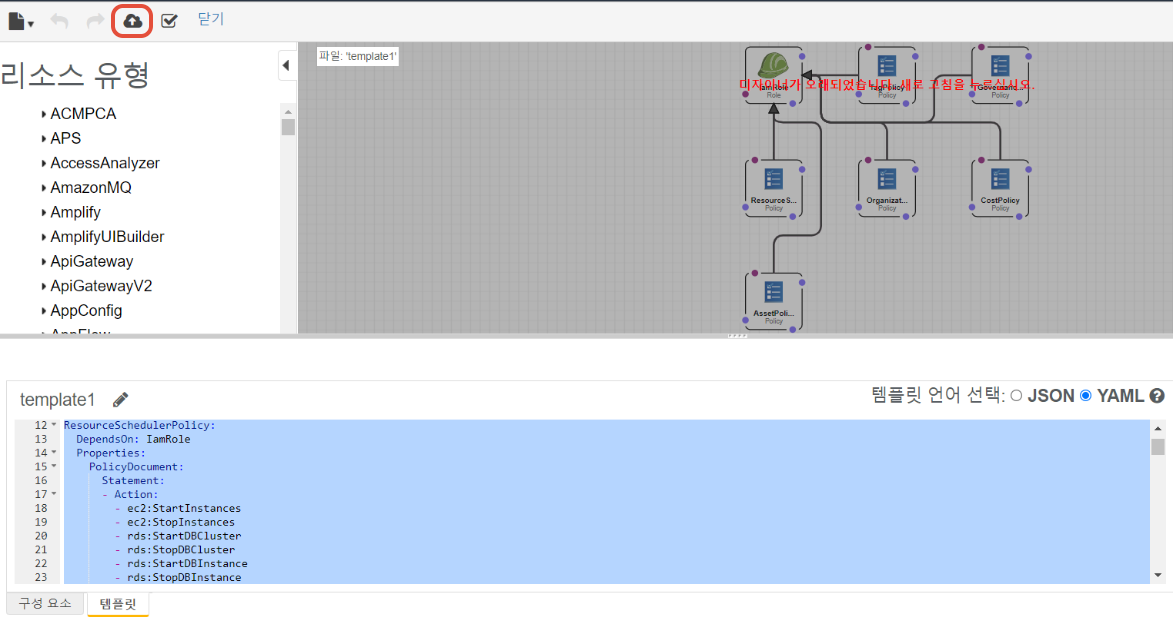Expand the AmazonMQ resource type
Viewport: 1173px width, 624px height.
[x=44, y=188]
